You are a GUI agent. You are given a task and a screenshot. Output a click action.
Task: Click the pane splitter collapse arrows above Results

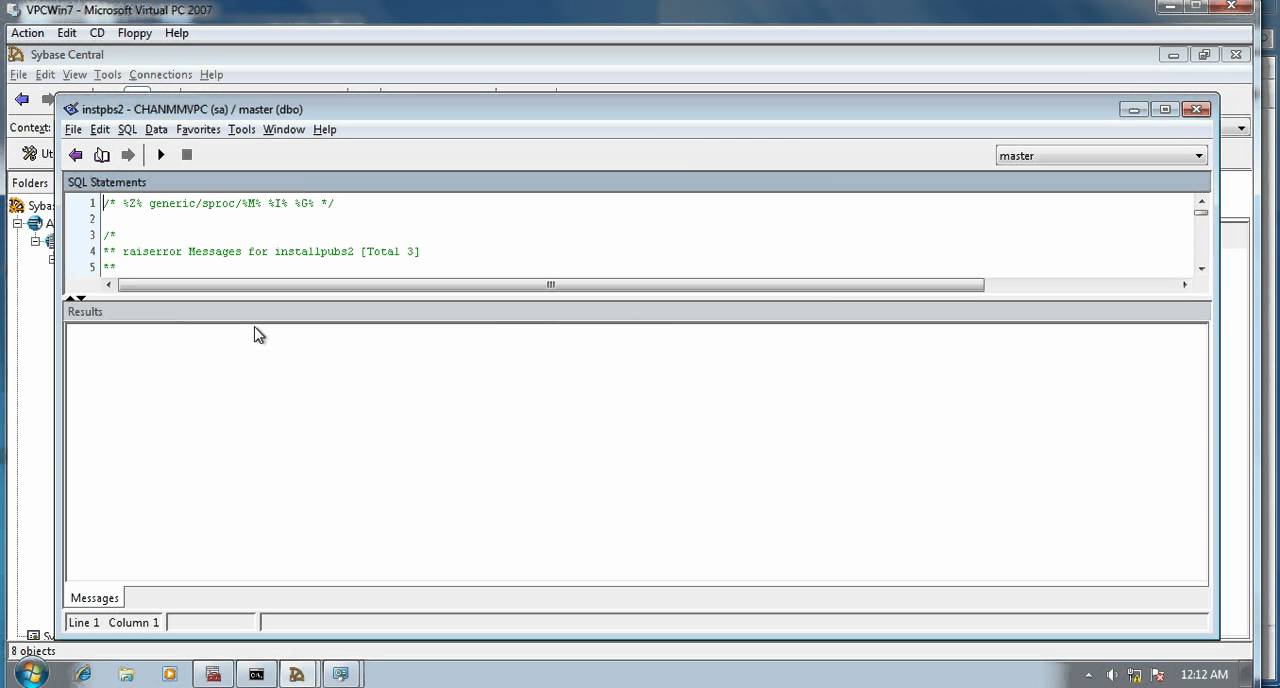point(75,298)
